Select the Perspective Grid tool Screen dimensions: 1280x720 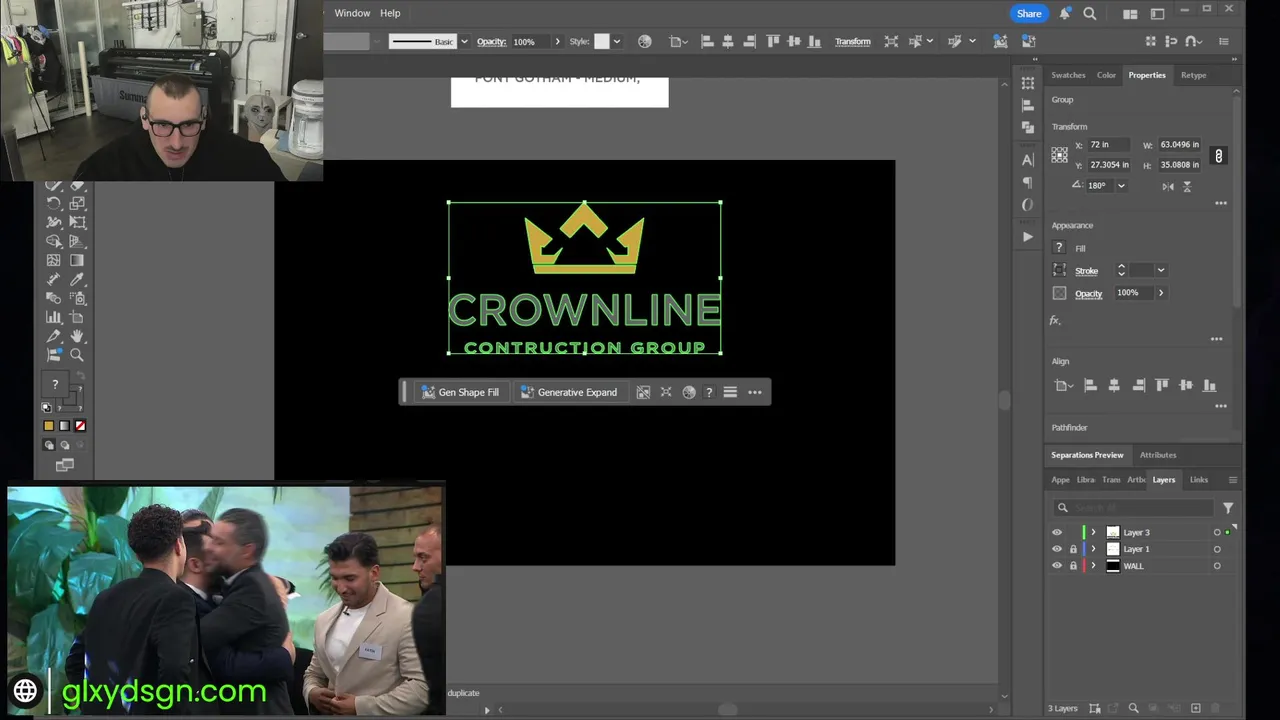(x=77, y=241)
